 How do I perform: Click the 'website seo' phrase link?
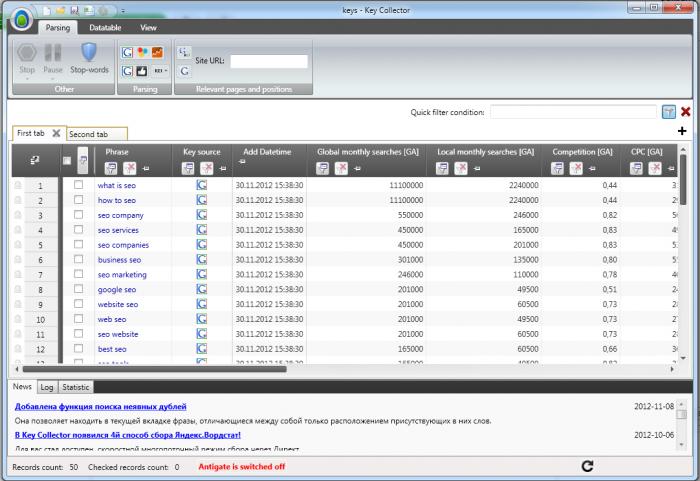coord(118,304)
